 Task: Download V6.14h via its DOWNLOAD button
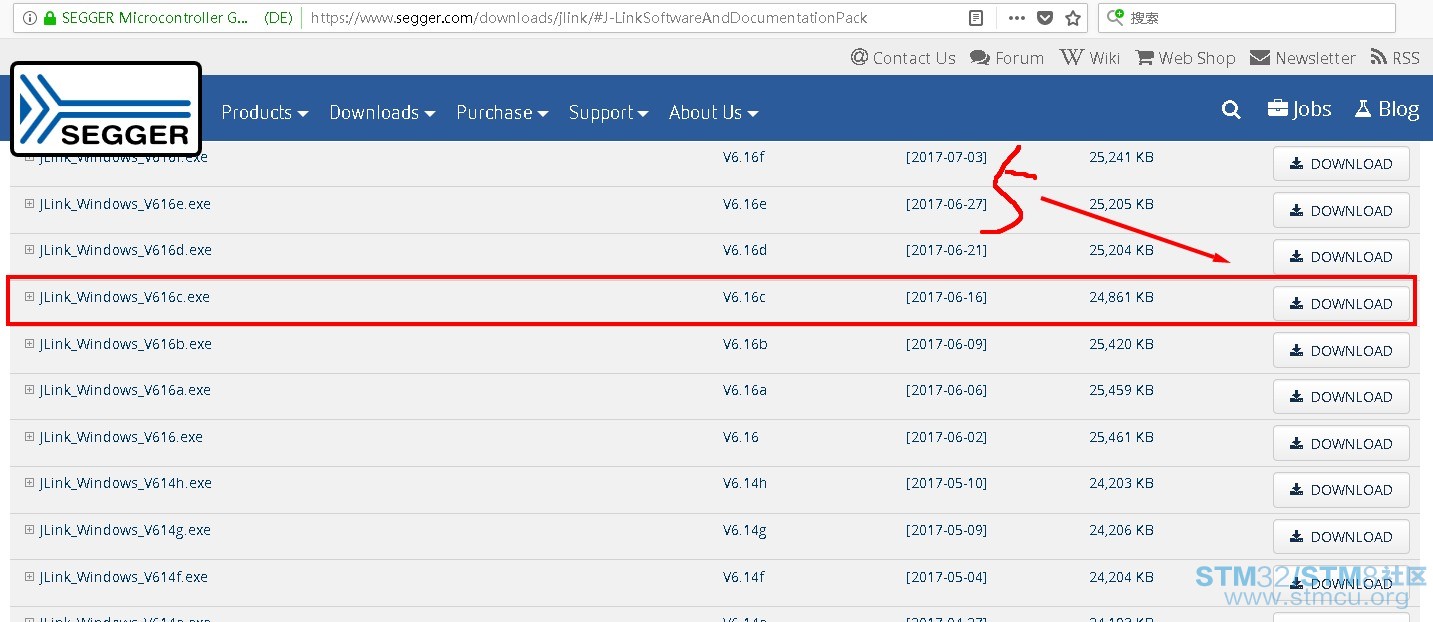pyautogui.click(x=1341, y=490)
